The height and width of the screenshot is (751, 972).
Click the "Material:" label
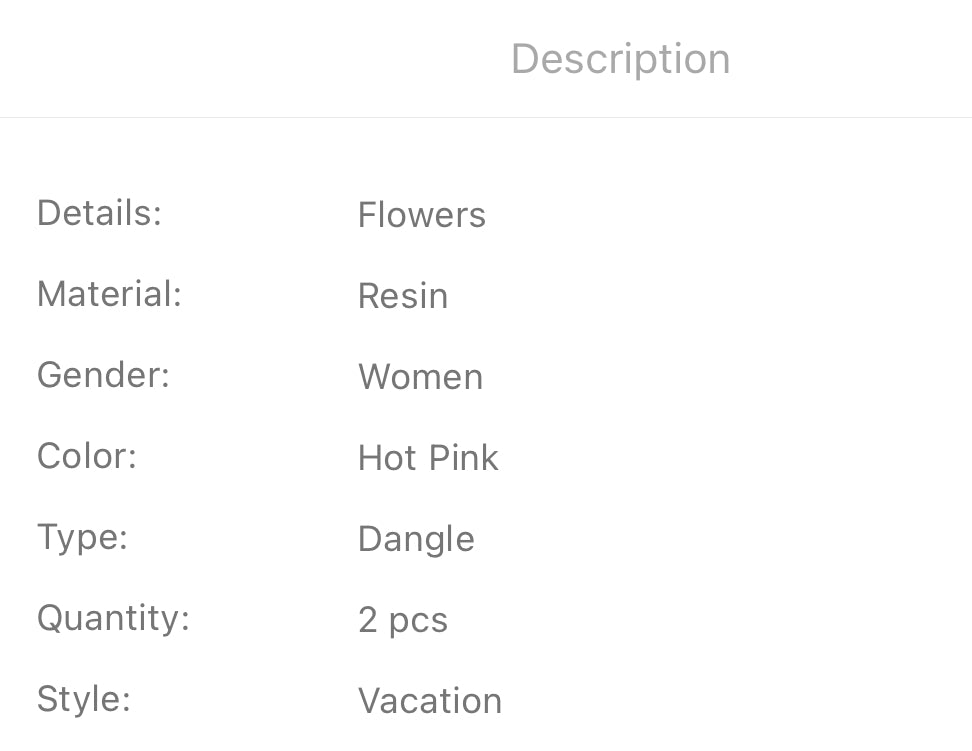109,294
